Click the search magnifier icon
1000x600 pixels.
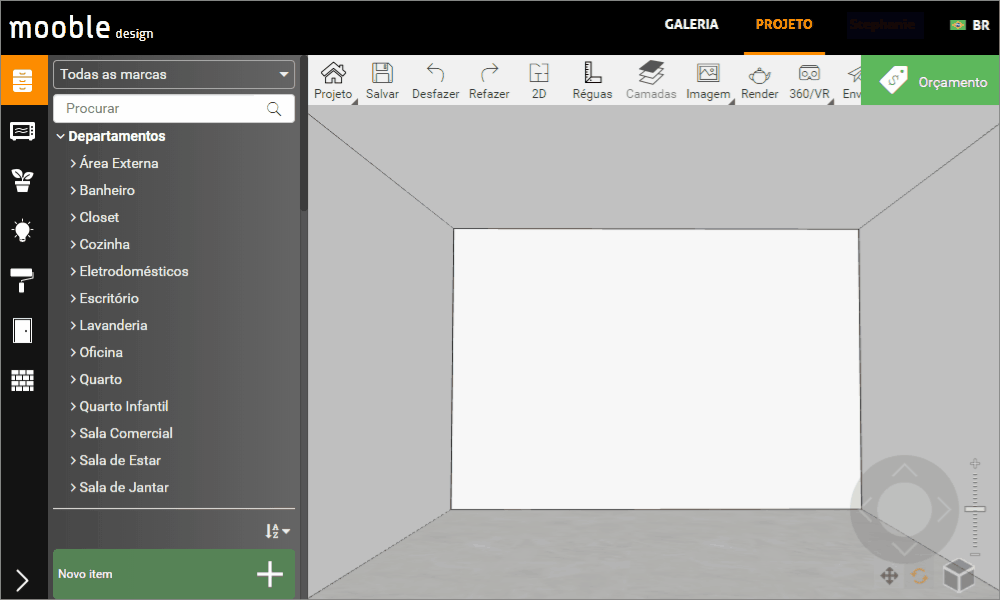pos(274,109)
